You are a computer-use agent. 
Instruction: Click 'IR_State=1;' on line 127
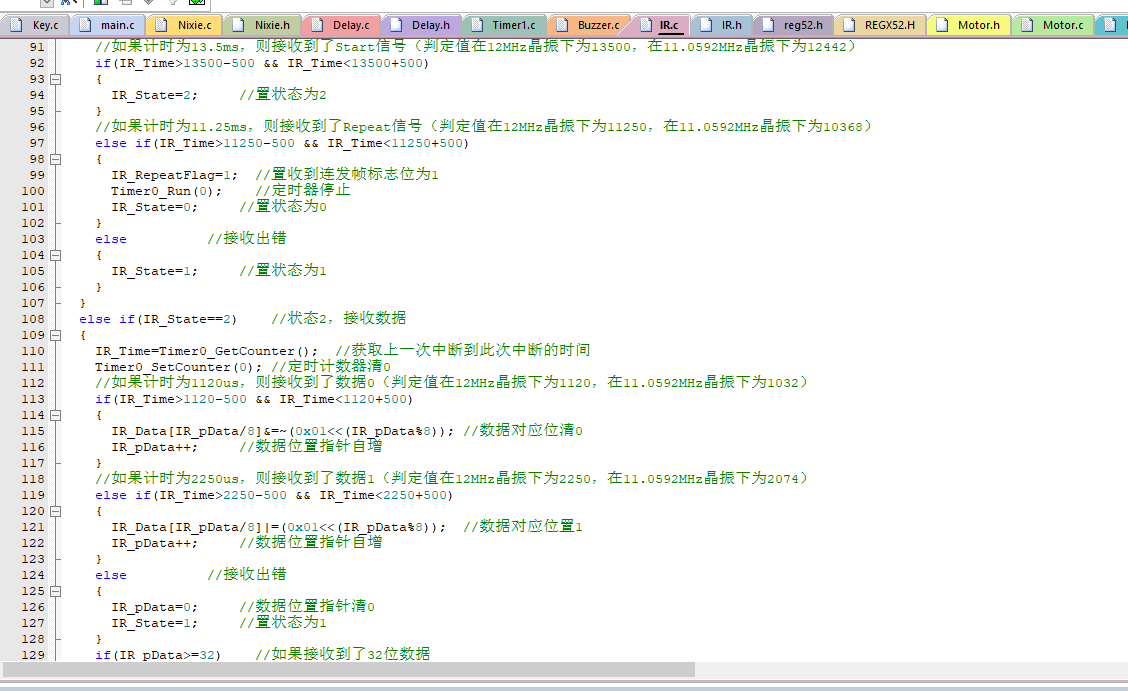[x=154, y=623]
